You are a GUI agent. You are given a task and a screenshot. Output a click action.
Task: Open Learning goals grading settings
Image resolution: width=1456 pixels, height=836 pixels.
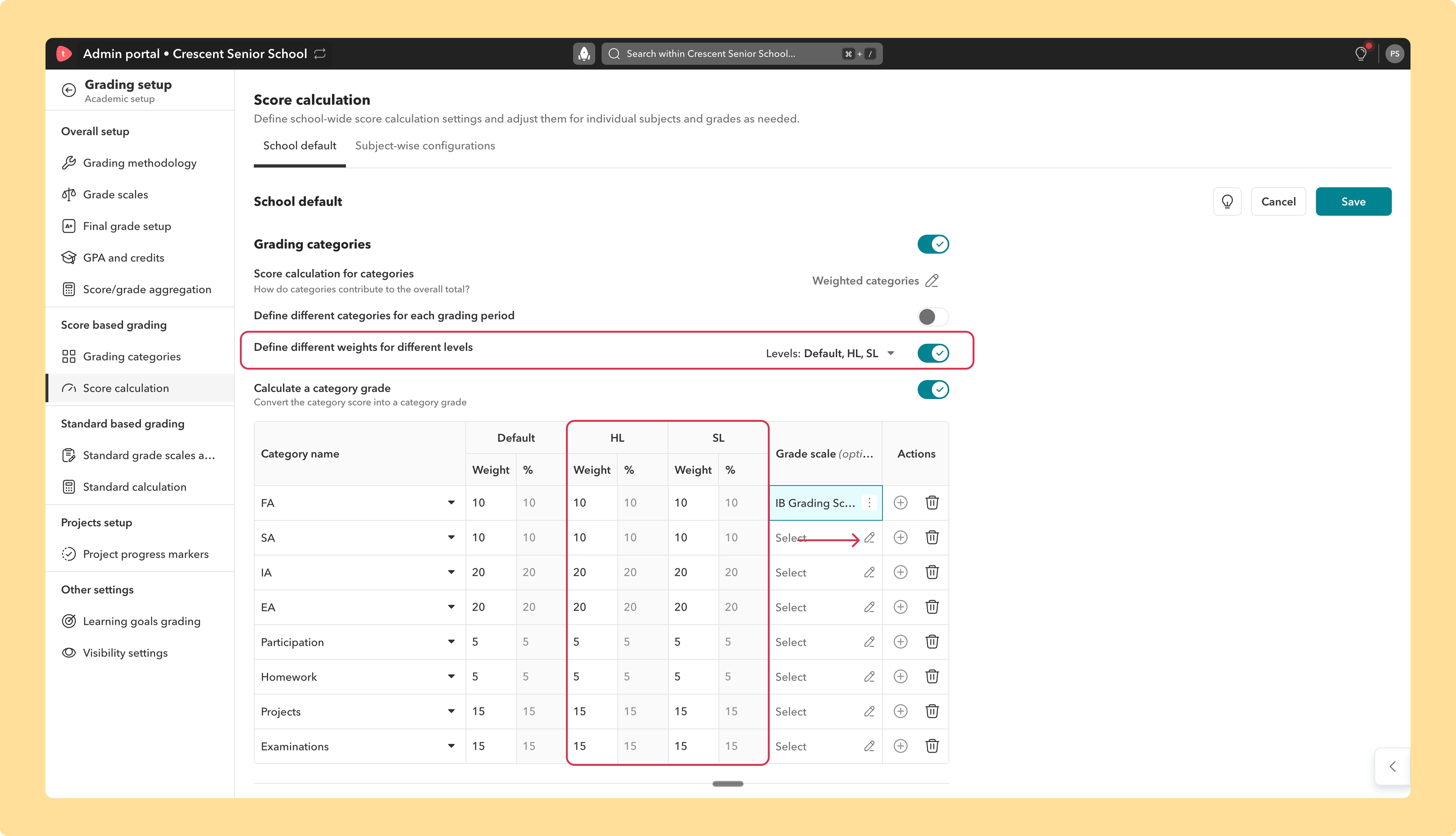point(140,621)
